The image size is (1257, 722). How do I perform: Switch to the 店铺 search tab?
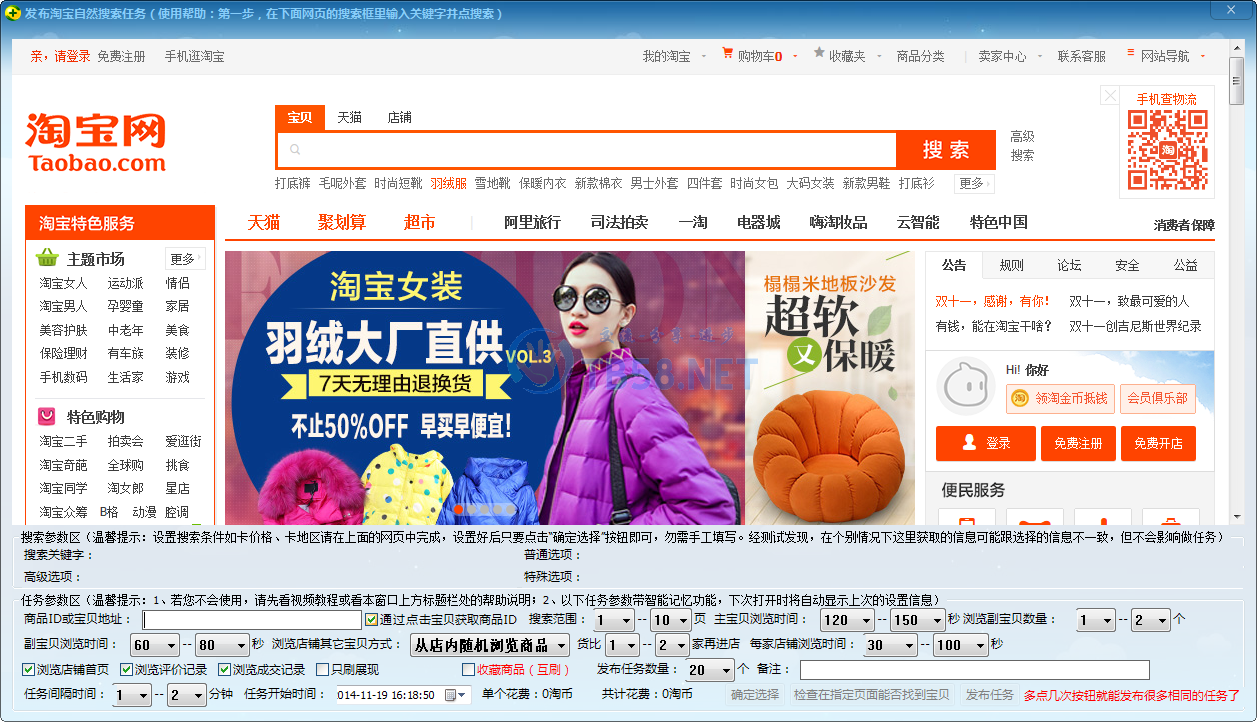[x=400, y=117]
